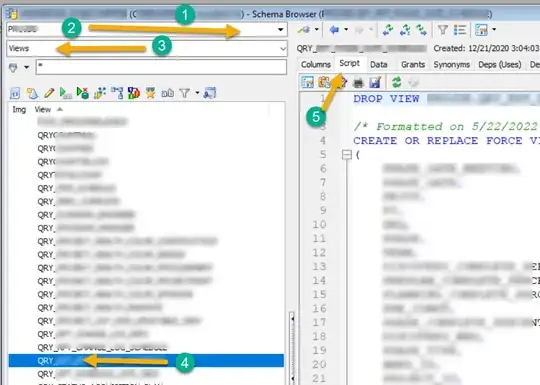Open the schema dropdown arrow
The width and height of the screenshot is (540, 385).
pos(281,30)
